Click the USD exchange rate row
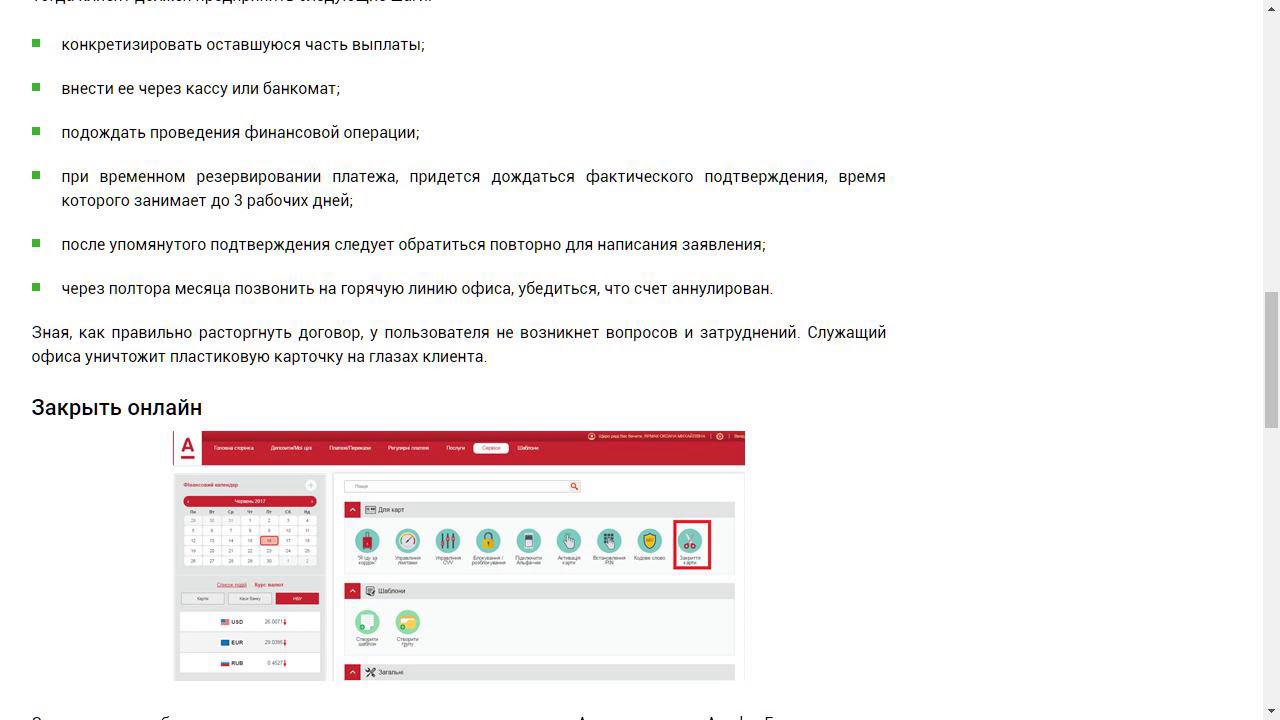 pyautogui.click(x=250, y=622)
